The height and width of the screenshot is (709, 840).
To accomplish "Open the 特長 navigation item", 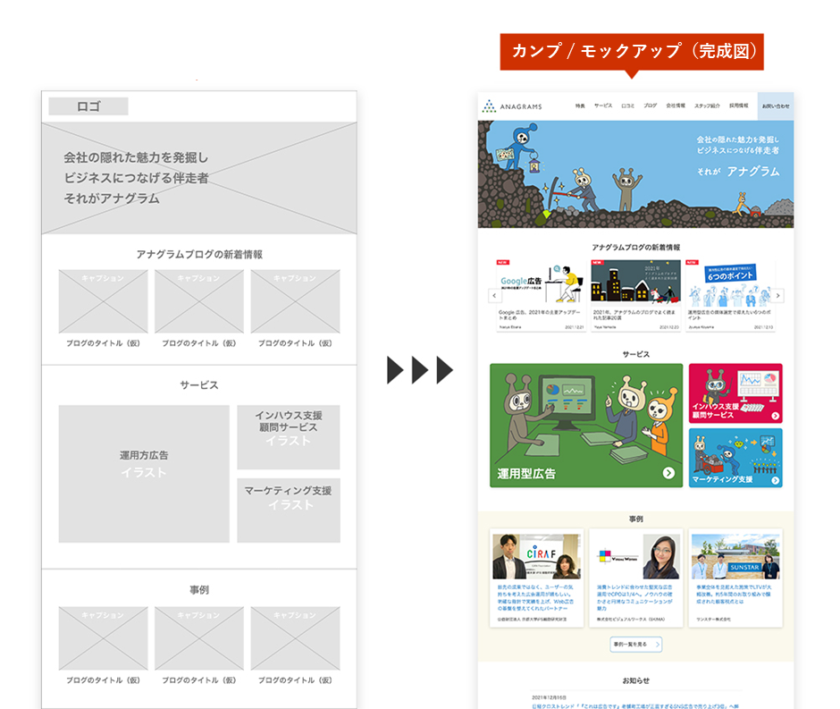I will (580, 105).
